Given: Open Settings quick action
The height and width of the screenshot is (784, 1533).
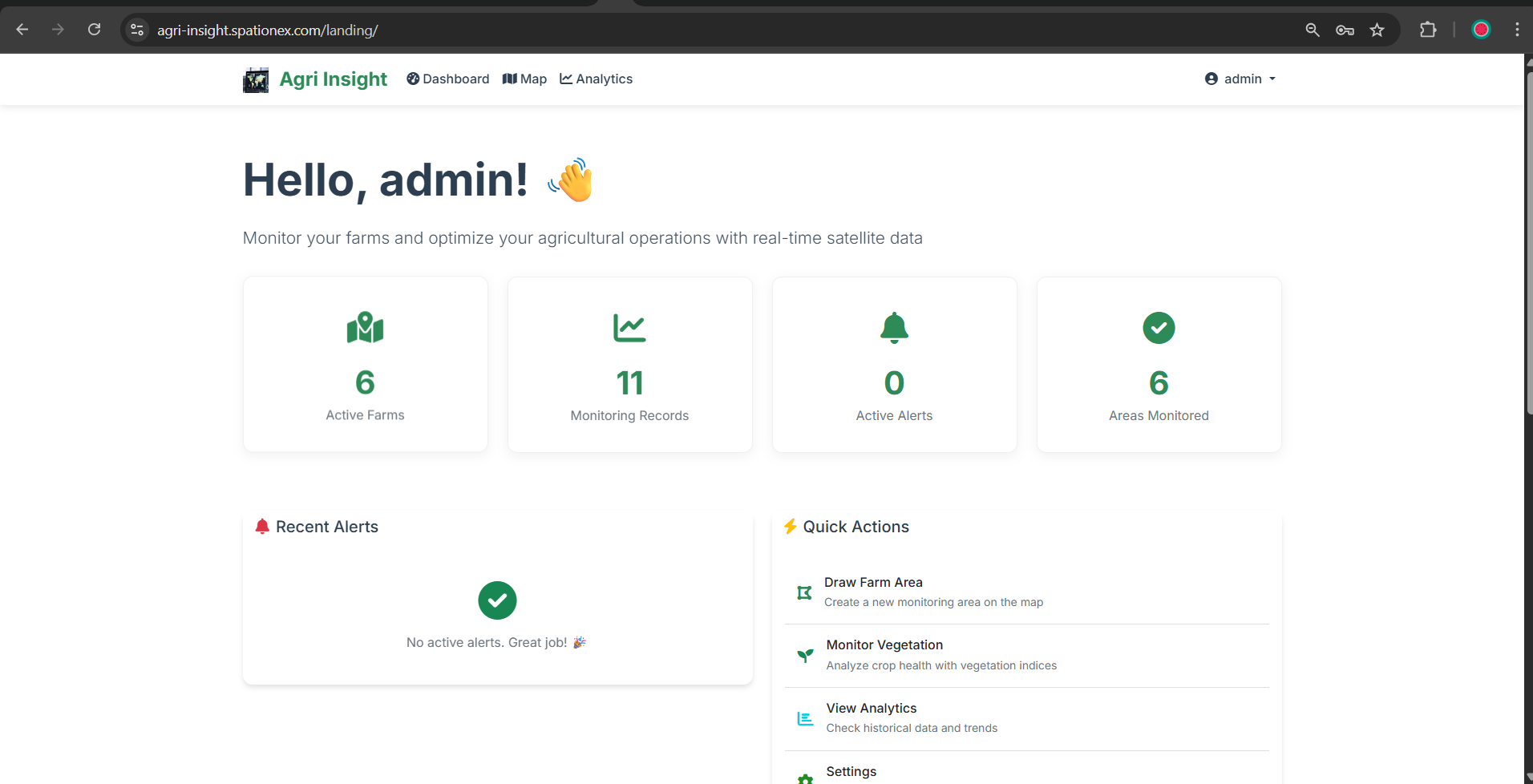Looking at the screenshot, I should tap(851, 771).
